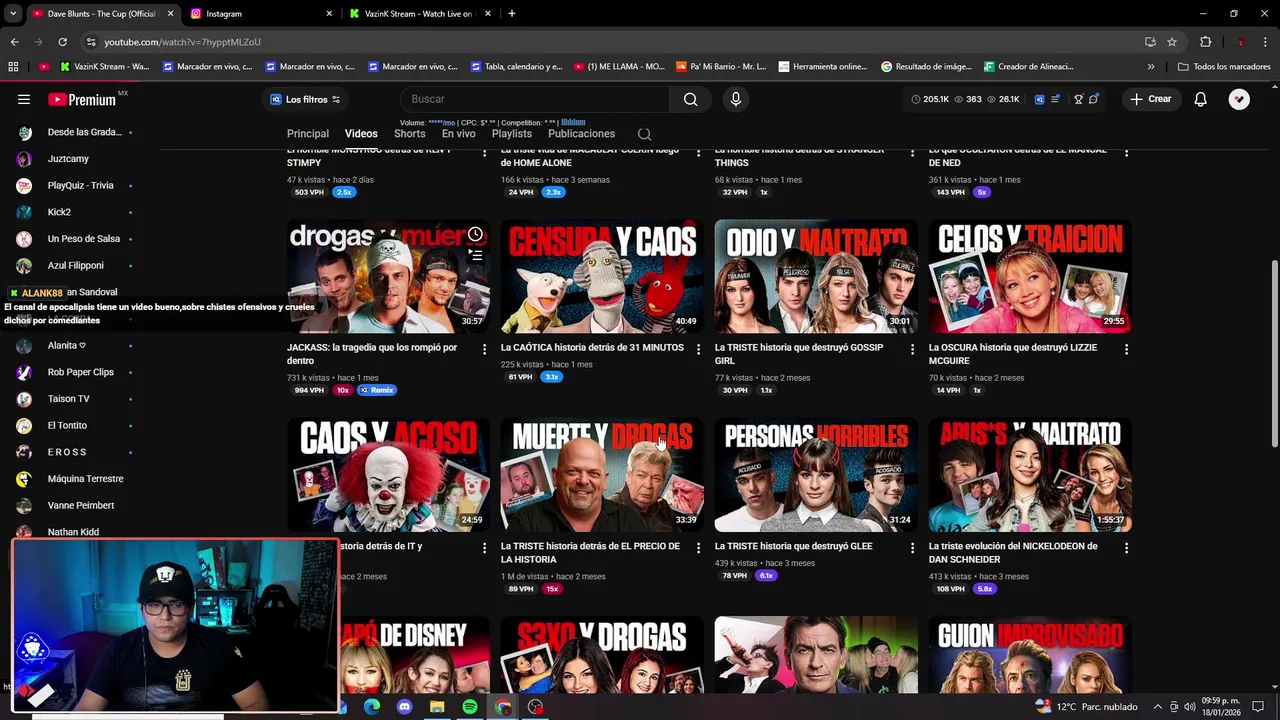Open Windows notification center icon

(1258, 707)
